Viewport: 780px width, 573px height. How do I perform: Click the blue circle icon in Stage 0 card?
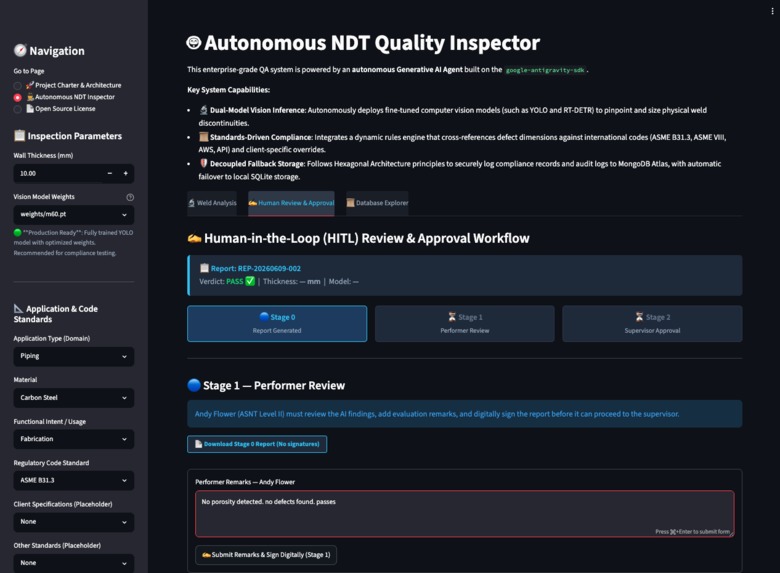tap(264, 317)
